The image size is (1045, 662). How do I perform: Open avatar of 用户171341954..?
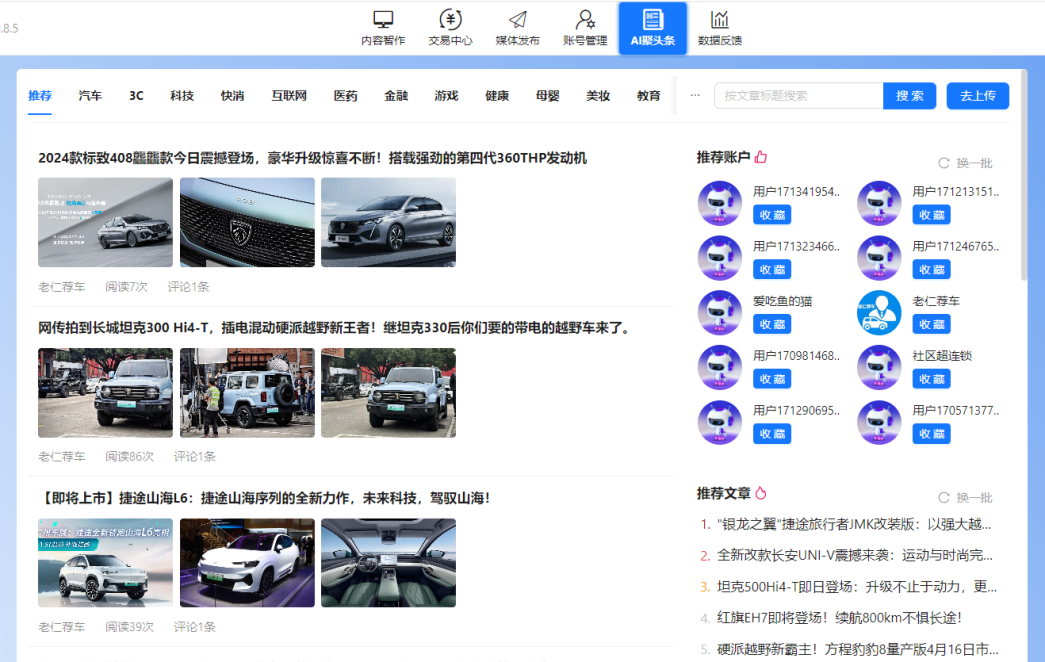click(720, 203)
